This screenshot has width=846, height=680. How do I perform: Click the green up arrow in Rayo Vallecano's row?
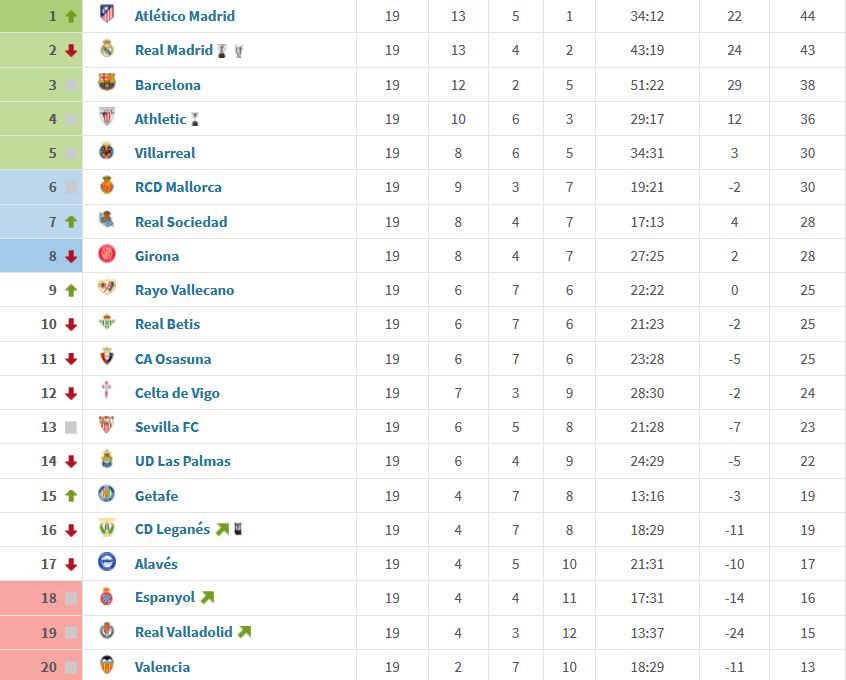tap(71, 290)
